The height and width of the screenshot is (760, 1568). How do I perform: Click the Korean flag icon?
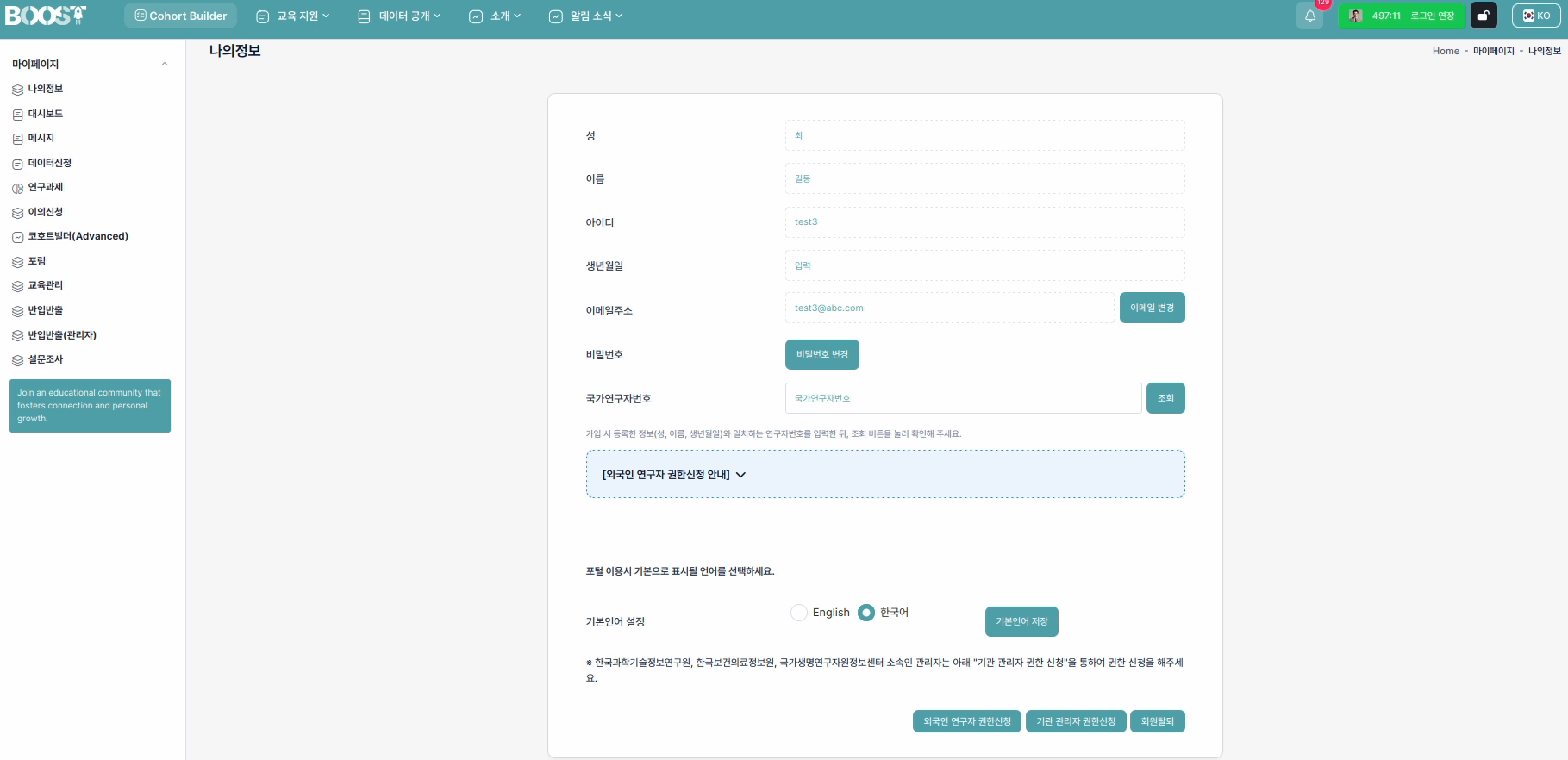pyautogui.click(x=1528, y=16)
